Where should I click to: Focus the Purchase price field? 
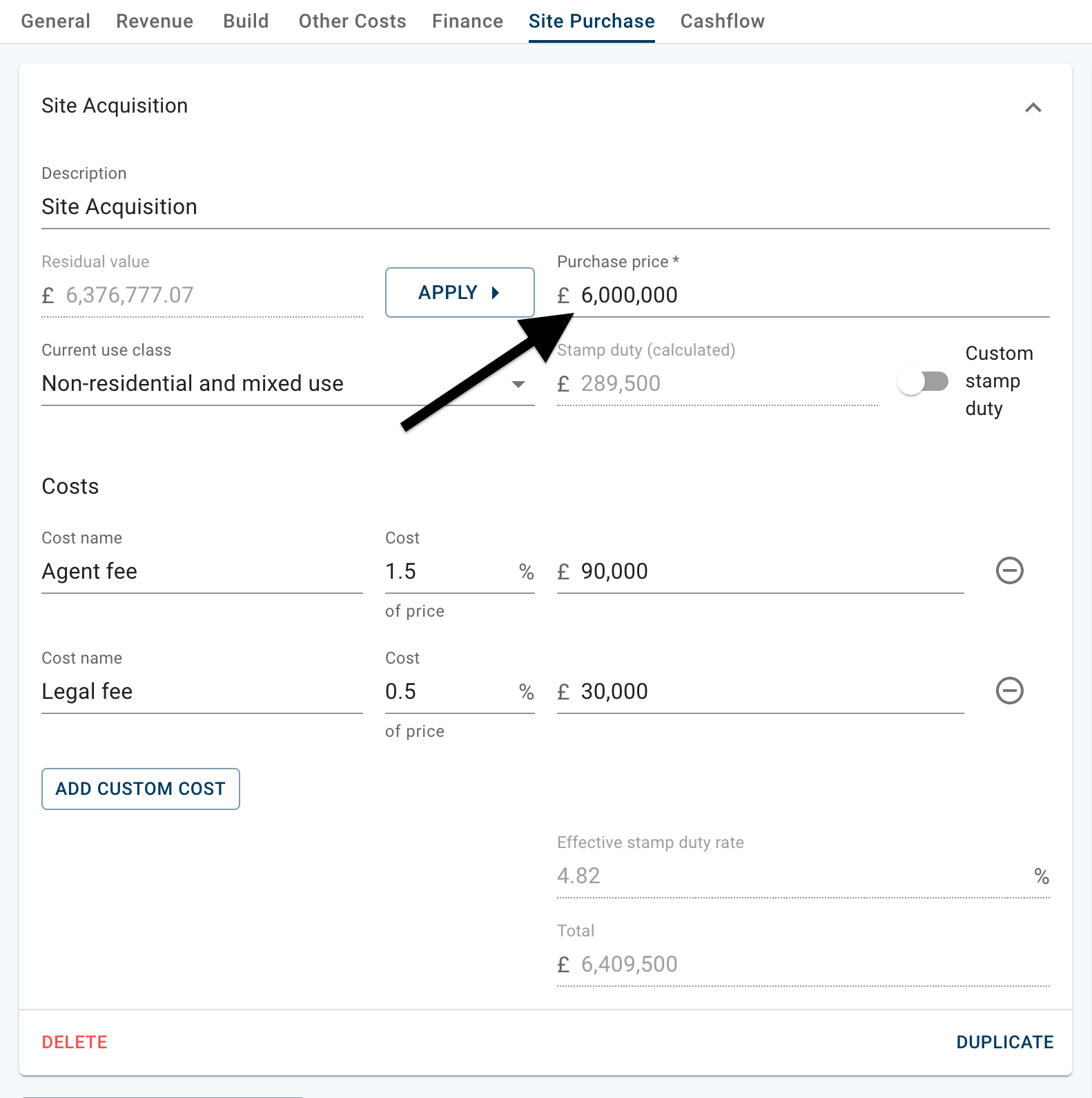(x=803, y=296)
